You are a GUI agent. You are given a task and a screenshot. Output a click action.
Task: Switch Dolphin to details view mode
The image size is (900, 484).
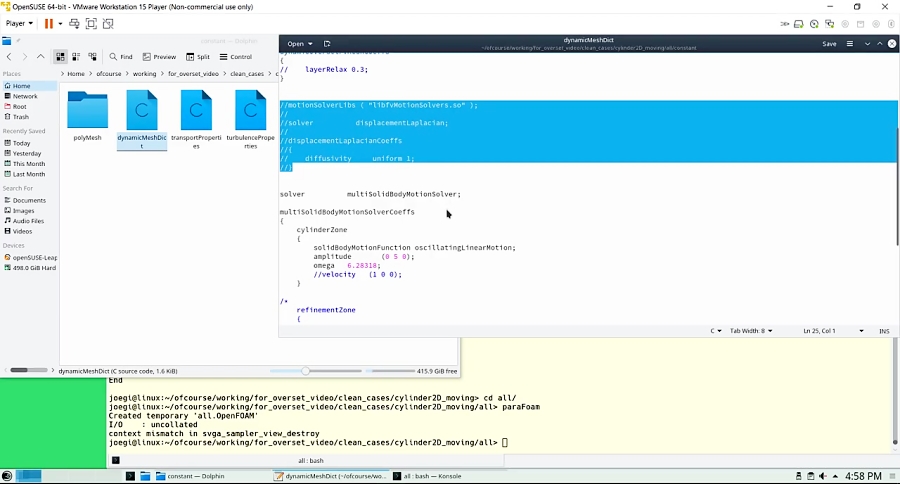(93, 57)
